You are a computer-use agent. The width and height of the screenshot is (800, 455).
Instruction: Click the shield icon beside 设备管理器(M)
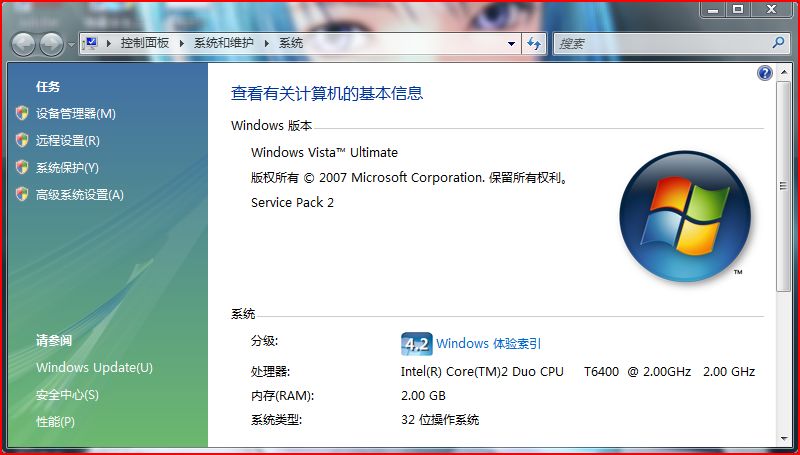pyautogui.click(x=22, y=113)
